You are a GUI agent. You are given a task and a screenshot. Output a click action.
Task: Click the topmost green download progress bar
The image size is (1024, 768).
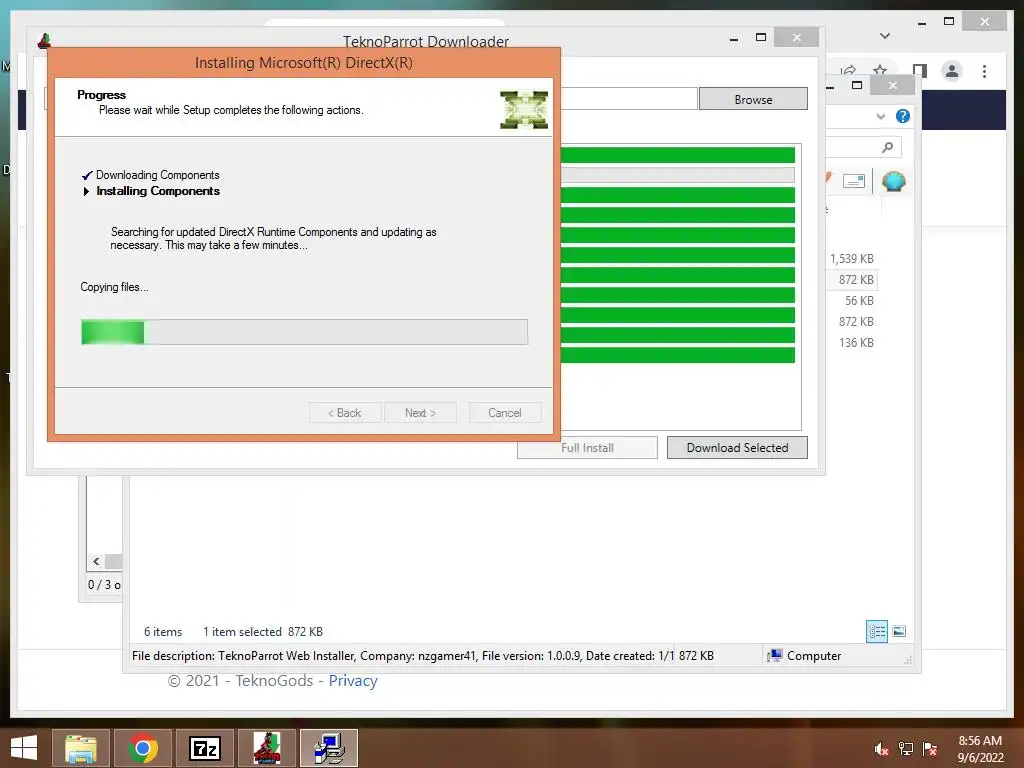click(x=677, y=155)
